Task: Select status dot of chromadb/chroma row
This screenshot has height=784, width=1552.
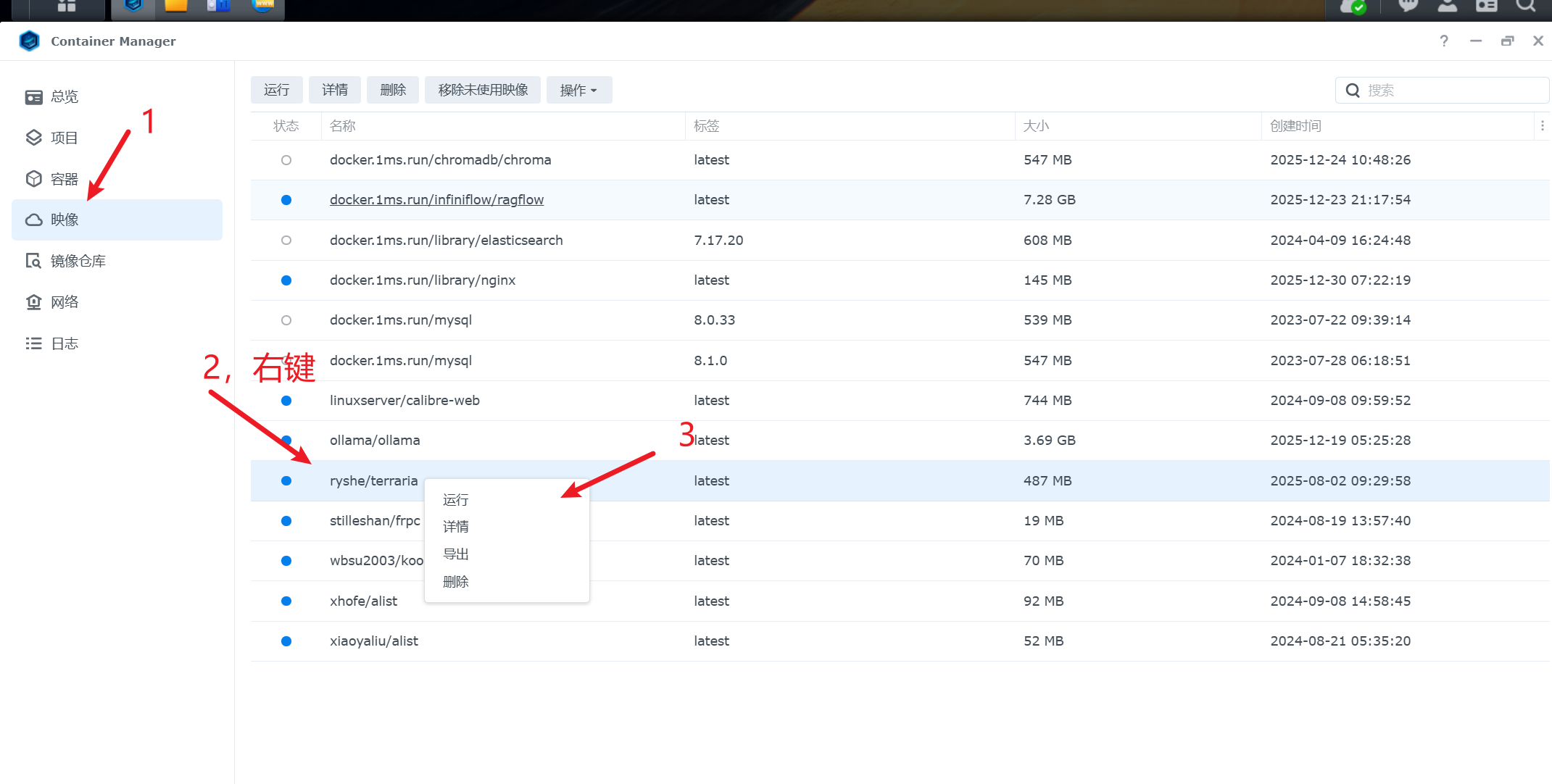Action: coord(286,160)
